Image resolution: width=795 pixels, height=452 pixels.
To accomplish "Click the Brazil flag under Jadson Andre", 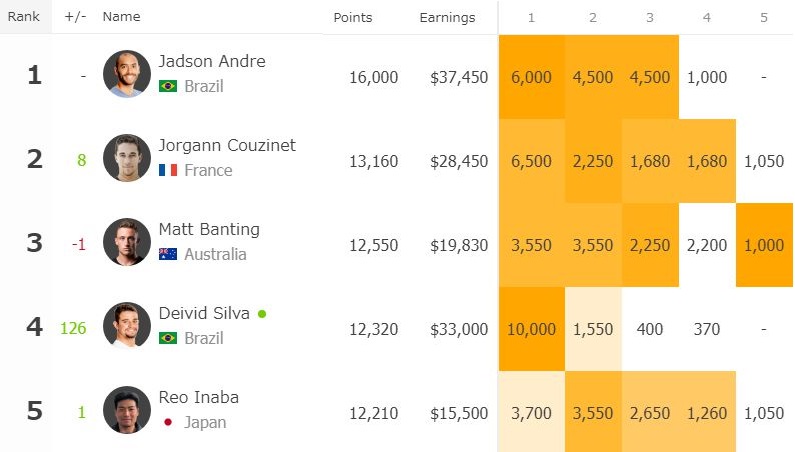I will (168, 86).
